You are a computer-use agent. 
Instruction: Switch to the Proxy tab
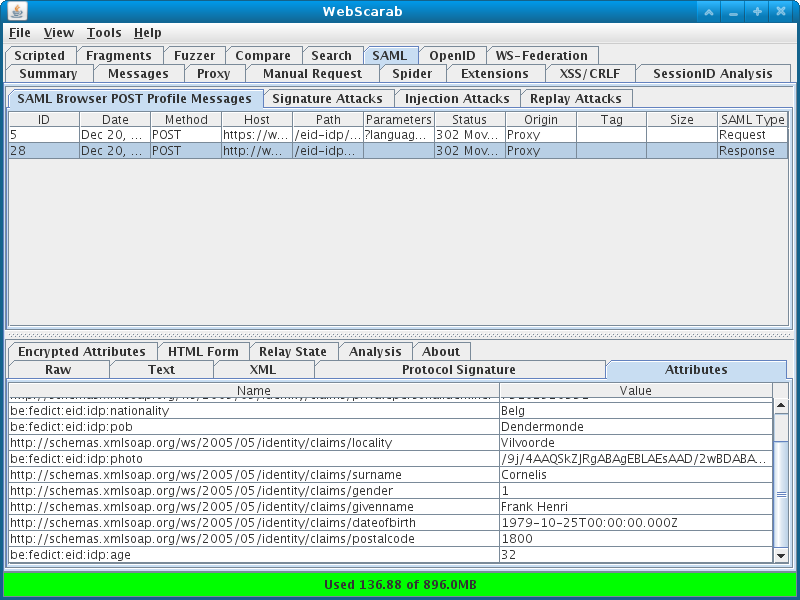coord(214,73)
